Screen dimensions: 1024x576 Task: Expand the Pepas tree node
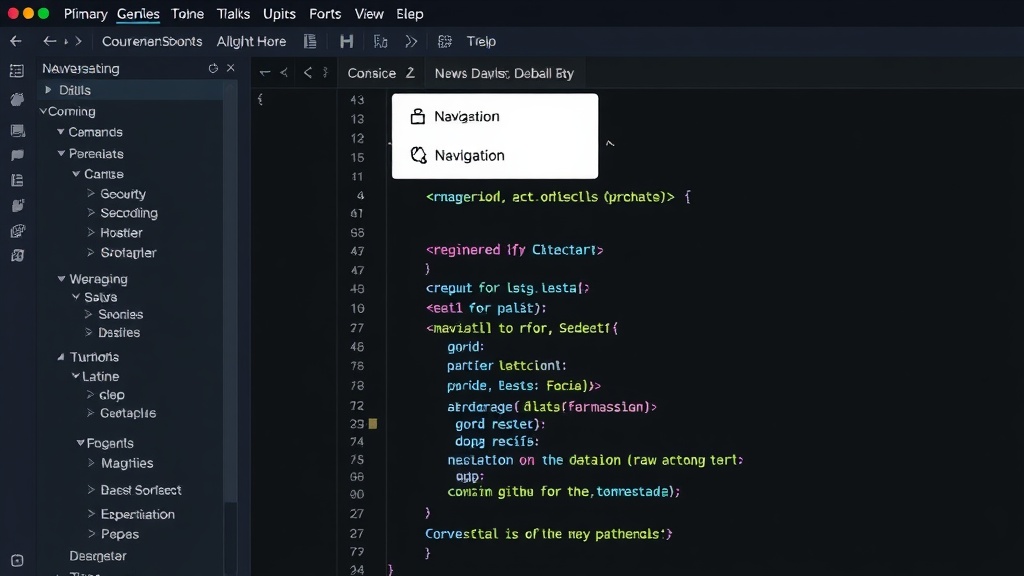tap(91, 534)
